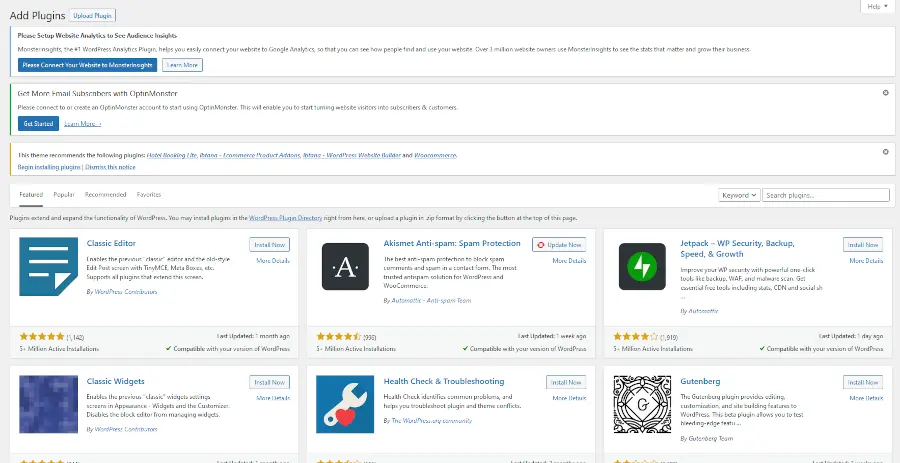Viewport: 900px width, 463px height.
Task: Open OptinMonster Learn More link
Action: click(x=83, y=123)
